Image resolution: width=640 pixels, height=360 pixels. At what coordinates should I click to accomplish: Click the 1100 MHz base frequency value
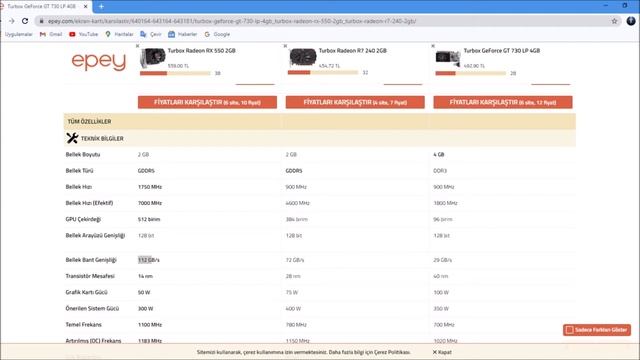coord(150,325)
